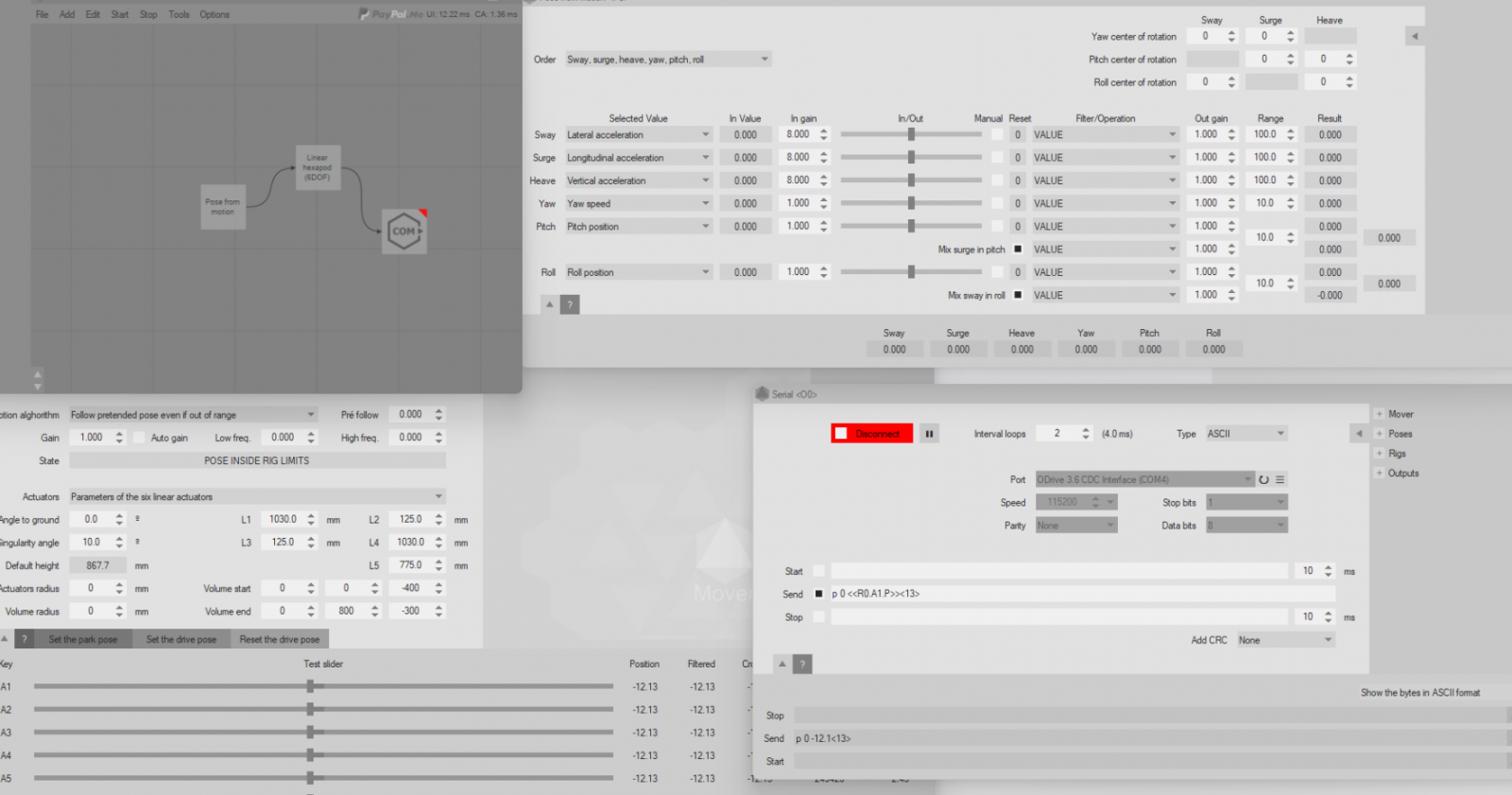Select the Pose from motion node
The width and height of the screenshot is (1512, 795).
[223, 207]
